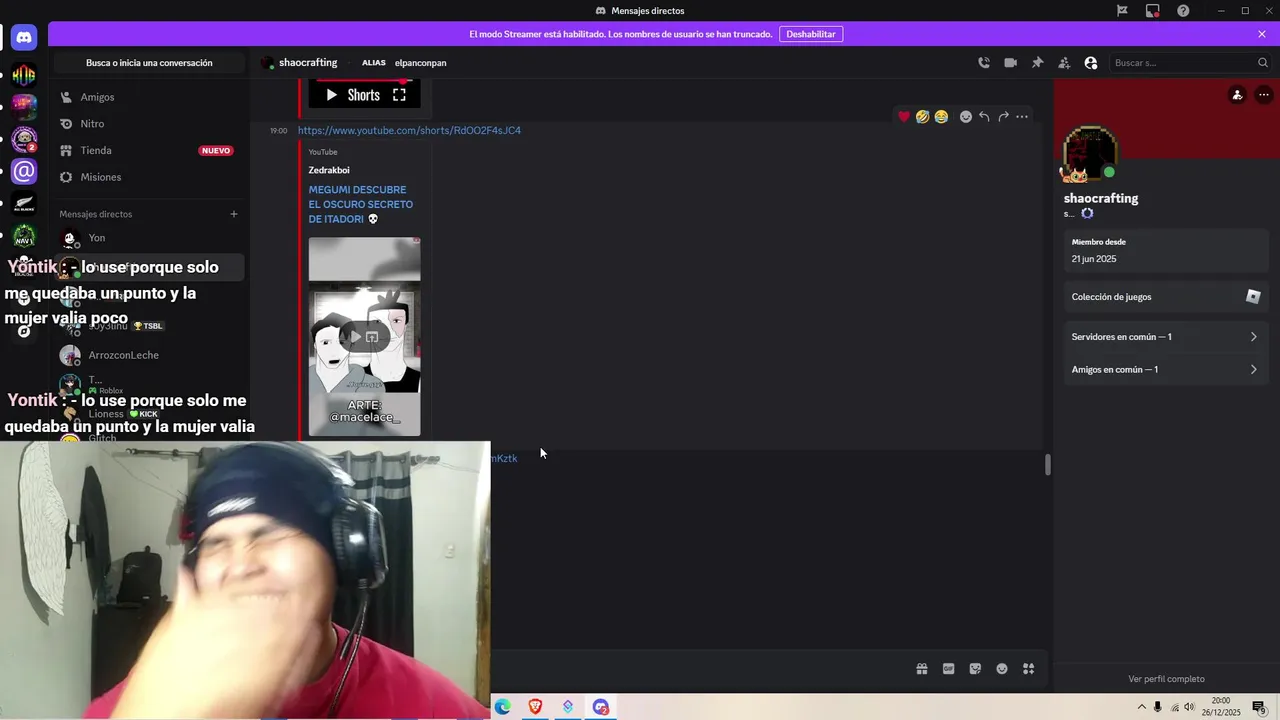Open the youtube.com/shorts/RdOO2F4sJC4 link
Image resolution: width=1280 pixels, height=720 pixels.
click(x=409, y=130)
